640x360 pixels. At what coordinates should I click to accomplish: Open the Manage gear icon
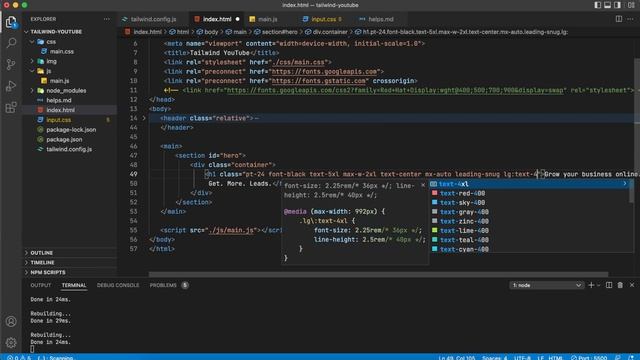[x=11, y=342]
